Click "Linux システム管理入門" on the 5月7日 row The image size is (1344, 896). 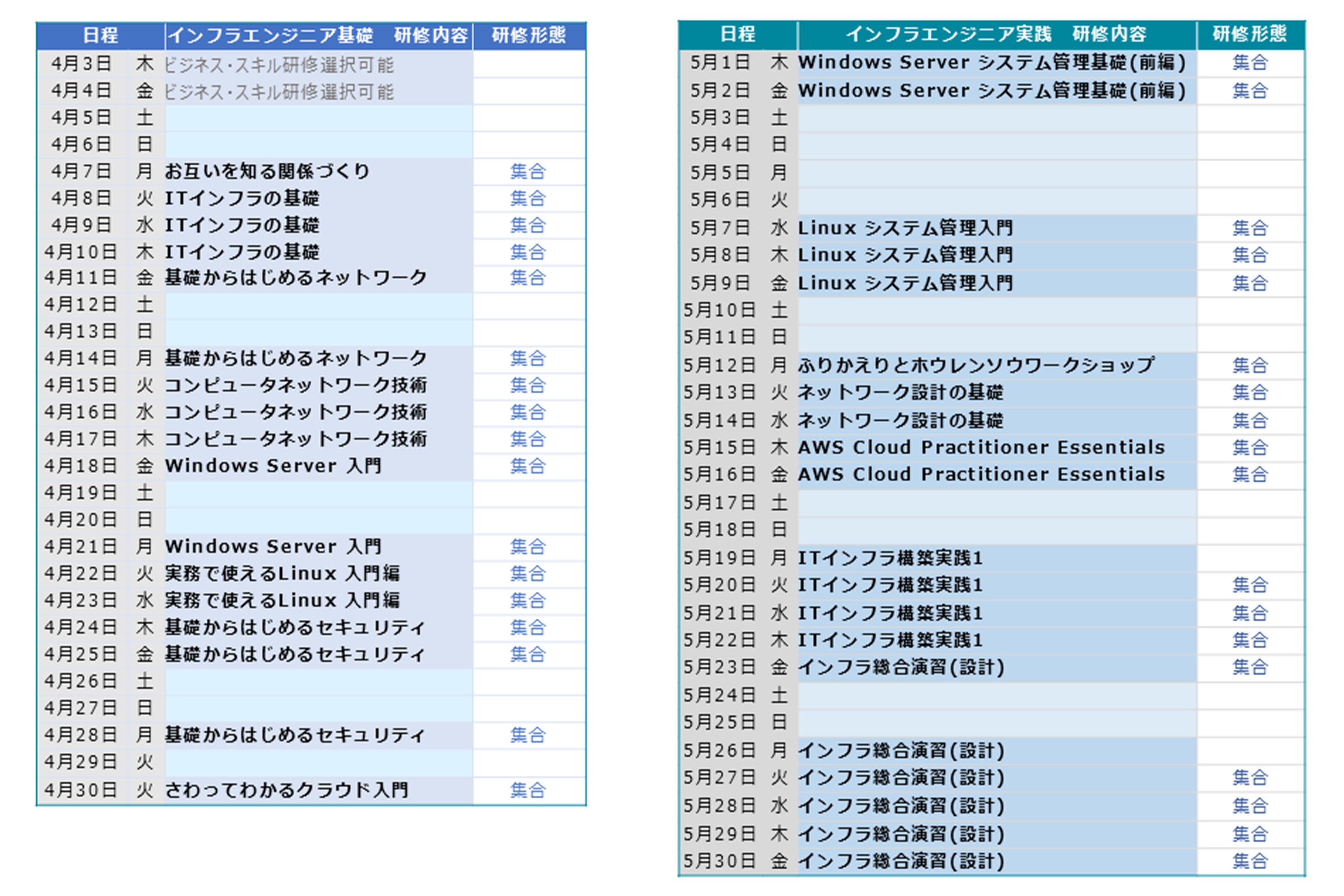(x=906, y=228)
